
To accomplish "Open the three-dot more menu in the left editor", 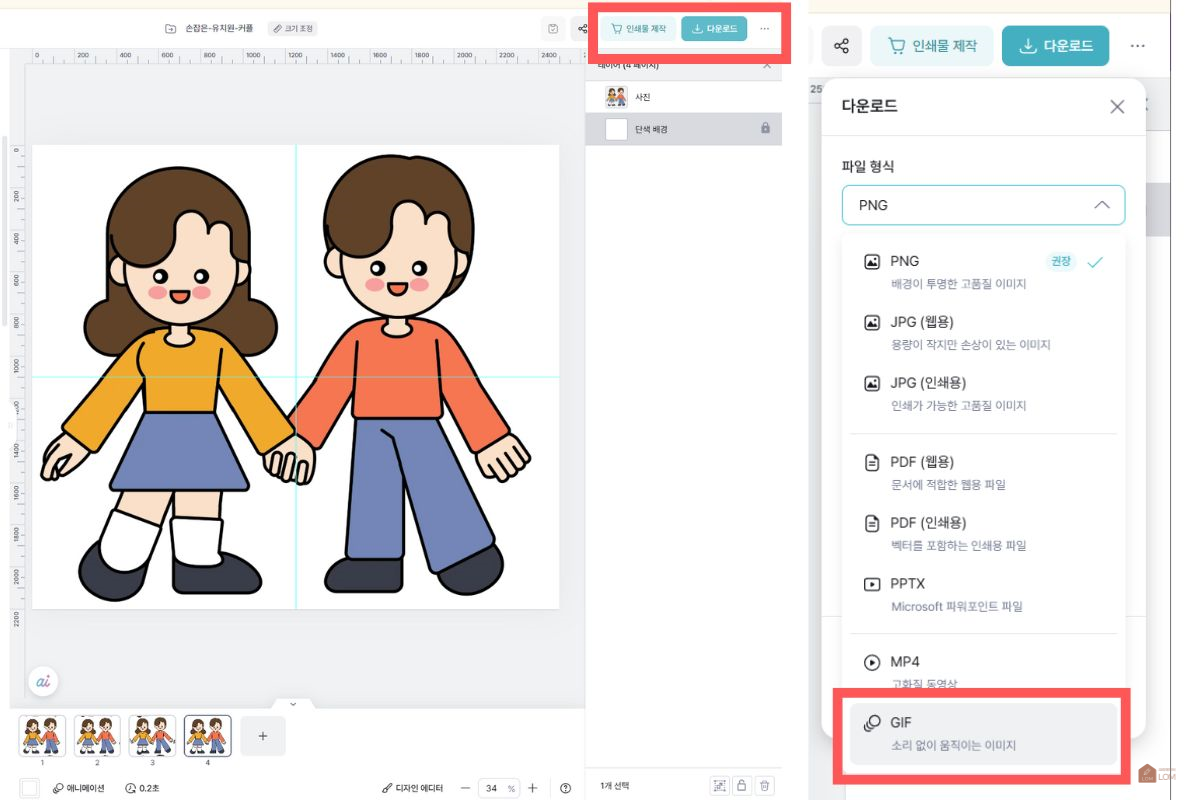I will coord(765,29).
